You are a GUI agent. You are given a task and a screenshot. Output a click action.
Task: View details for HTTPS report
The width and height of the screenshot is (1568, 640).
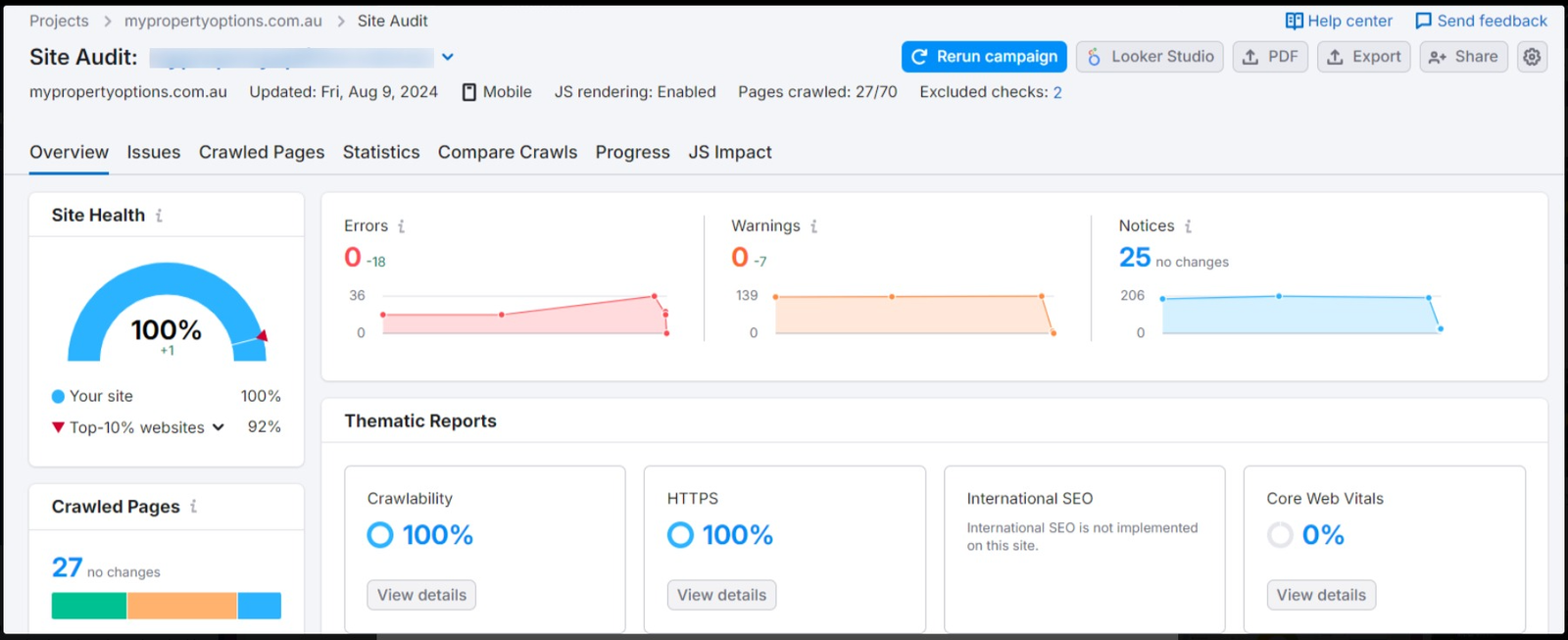point(721,595)
